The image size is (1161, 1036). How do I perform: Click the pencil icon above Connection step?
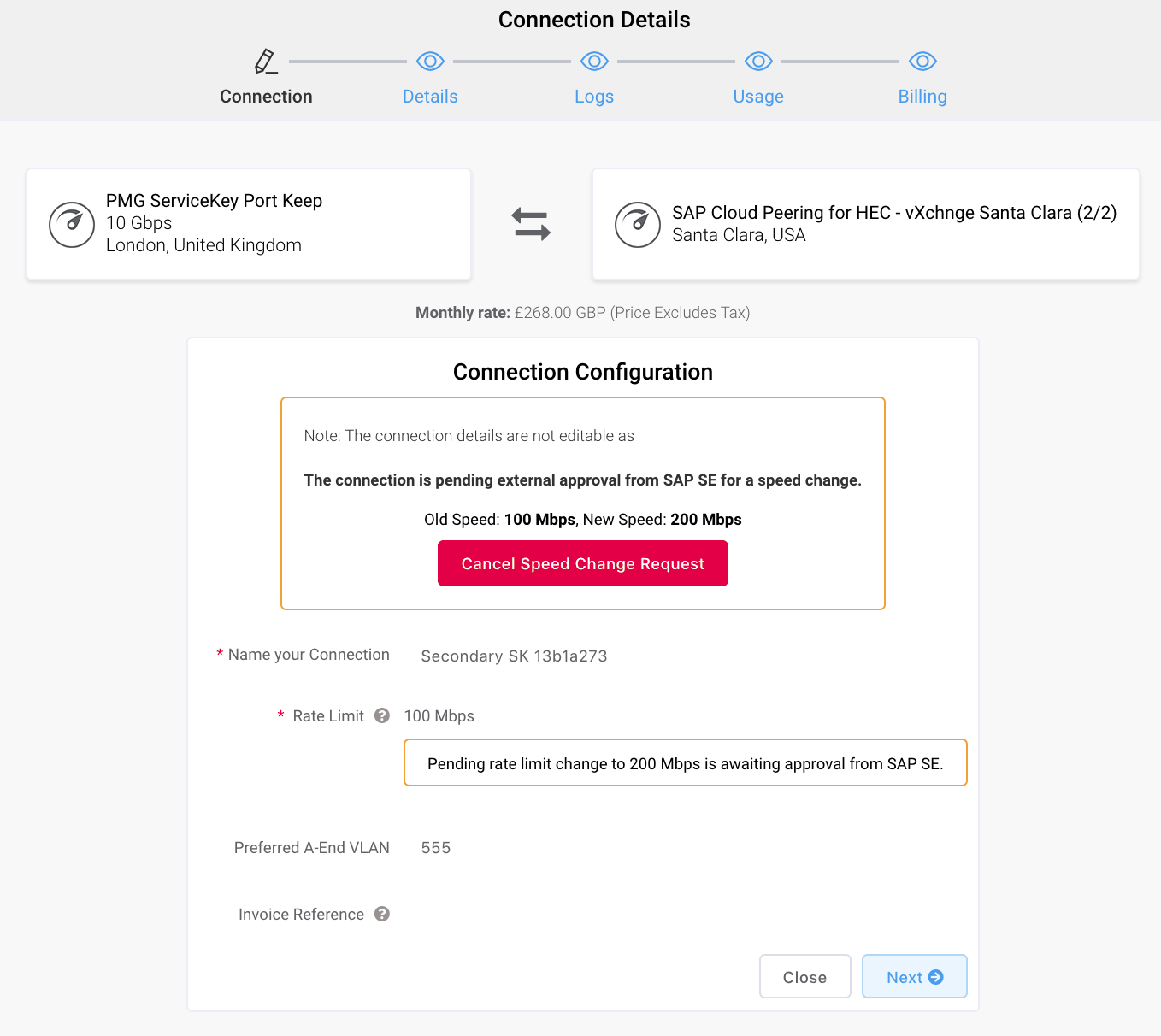point(266,62)
